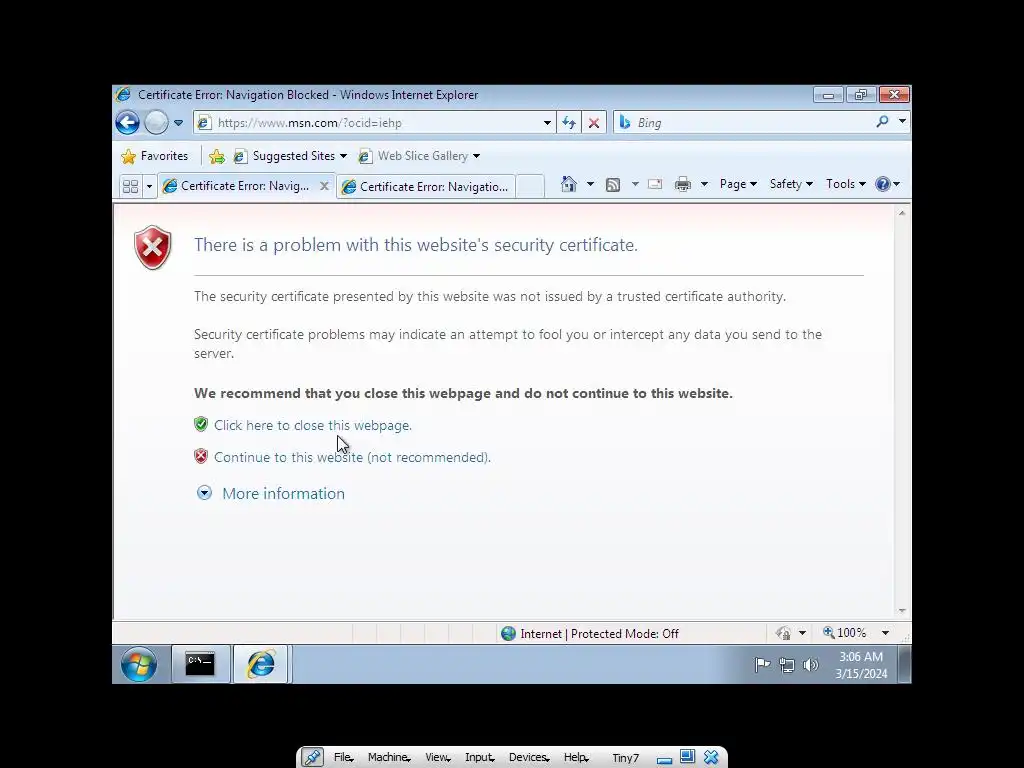
Task: Minimize the Tiny7 VM from mini toolbar
Action: [665, 760]
